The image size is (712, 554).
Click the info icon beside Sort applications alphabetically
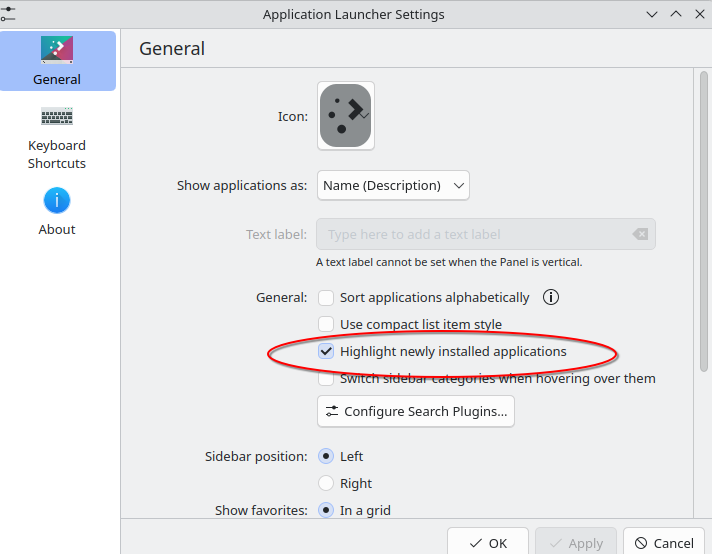pyautogui.click(x=551, y=297)
